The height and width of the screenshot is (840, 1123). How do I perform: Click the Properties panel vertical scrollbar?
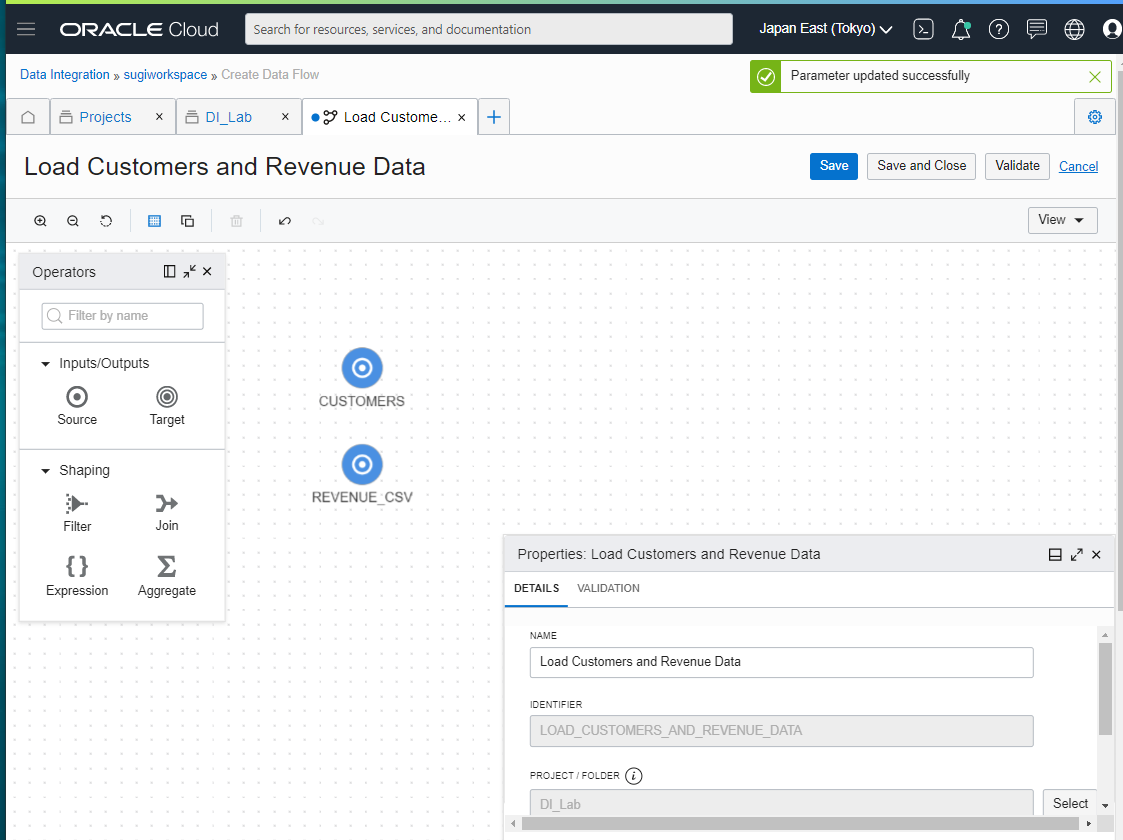click(x=1105, y=689)
